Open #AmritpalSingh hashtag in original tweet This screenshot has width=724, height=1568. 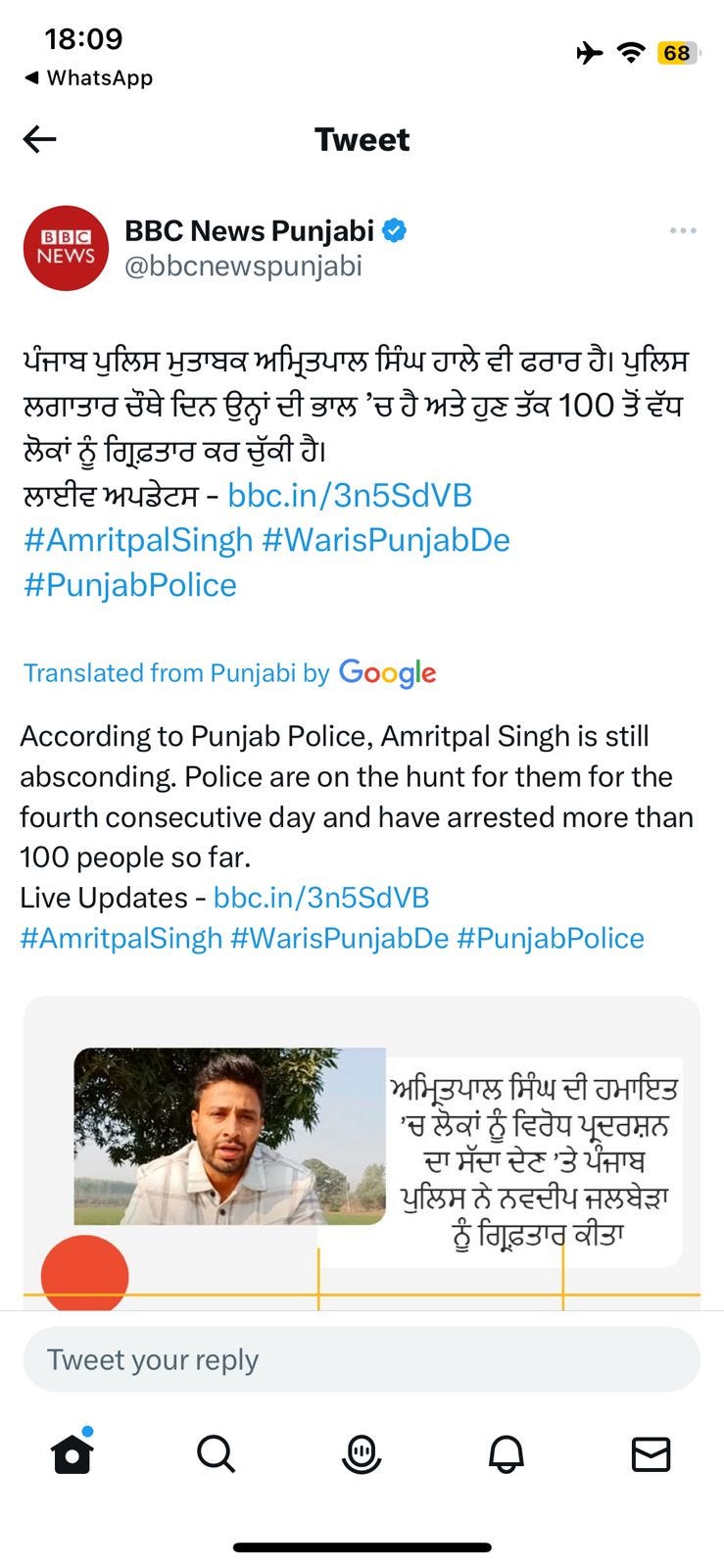coord(138,540)
